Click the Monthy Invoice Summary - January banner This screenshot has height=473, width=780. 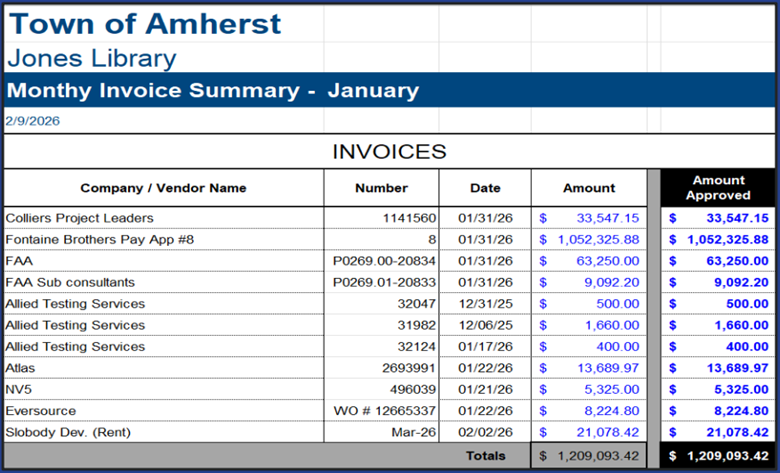click(212, 91)
